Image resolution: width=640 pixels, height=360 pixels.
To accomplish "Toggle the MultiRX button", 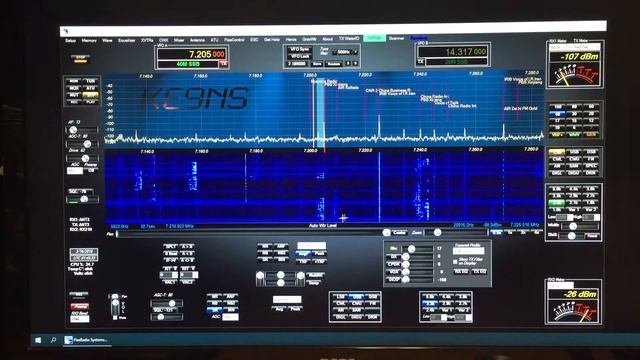I will 316,275.
